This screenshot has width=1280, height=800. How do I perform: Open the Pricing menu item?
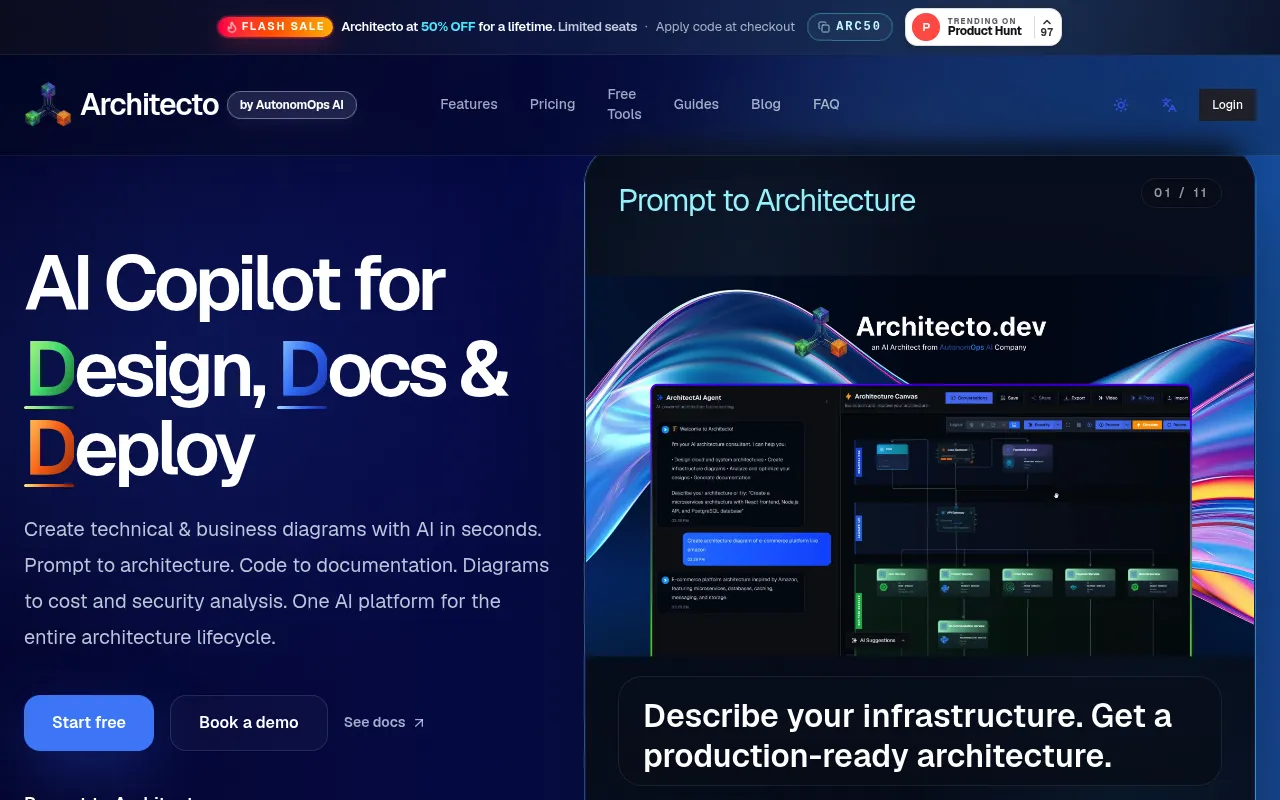(552, 104)
